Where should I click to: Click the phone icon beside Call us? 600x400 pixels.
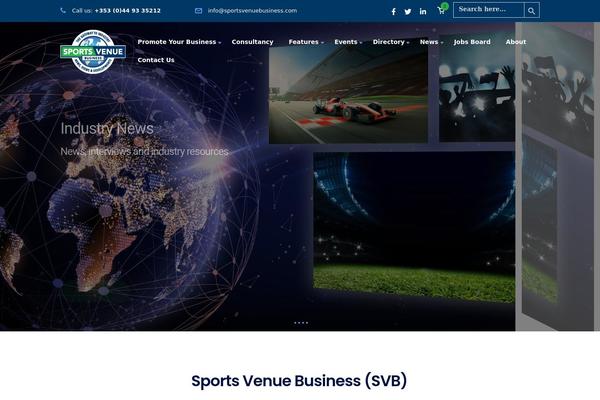point(63,11)
